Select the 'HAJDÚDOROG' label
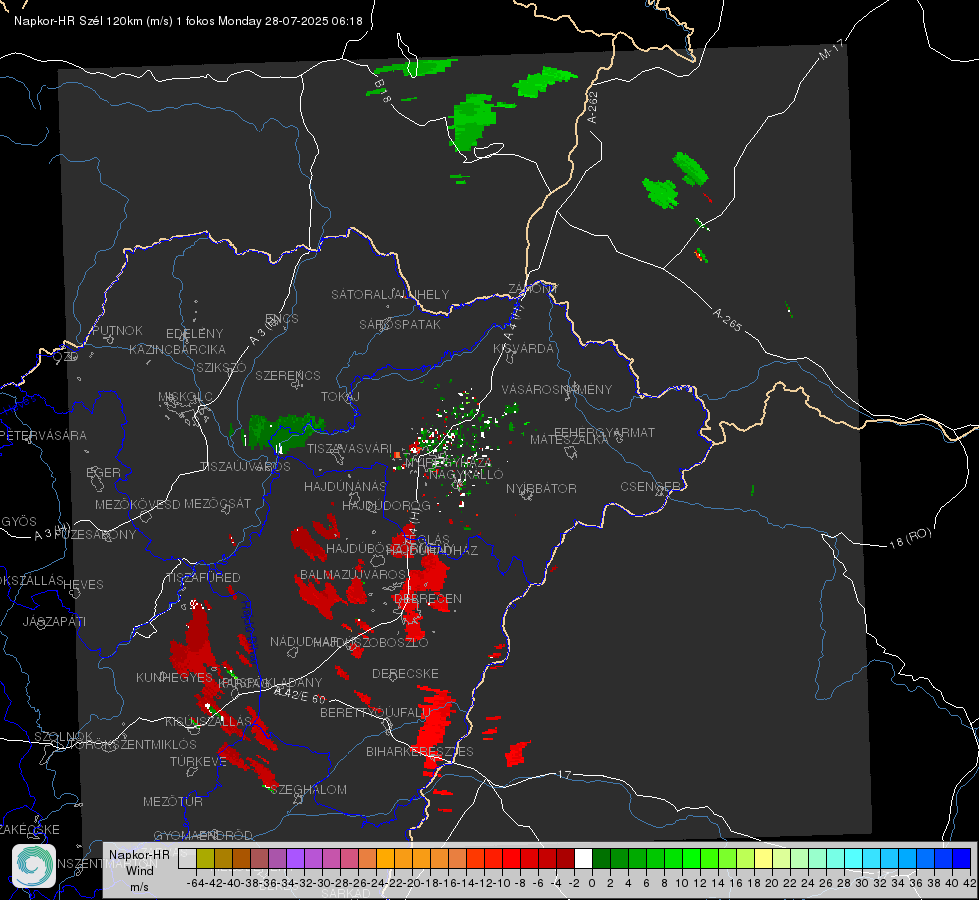 tap(386, 505)
